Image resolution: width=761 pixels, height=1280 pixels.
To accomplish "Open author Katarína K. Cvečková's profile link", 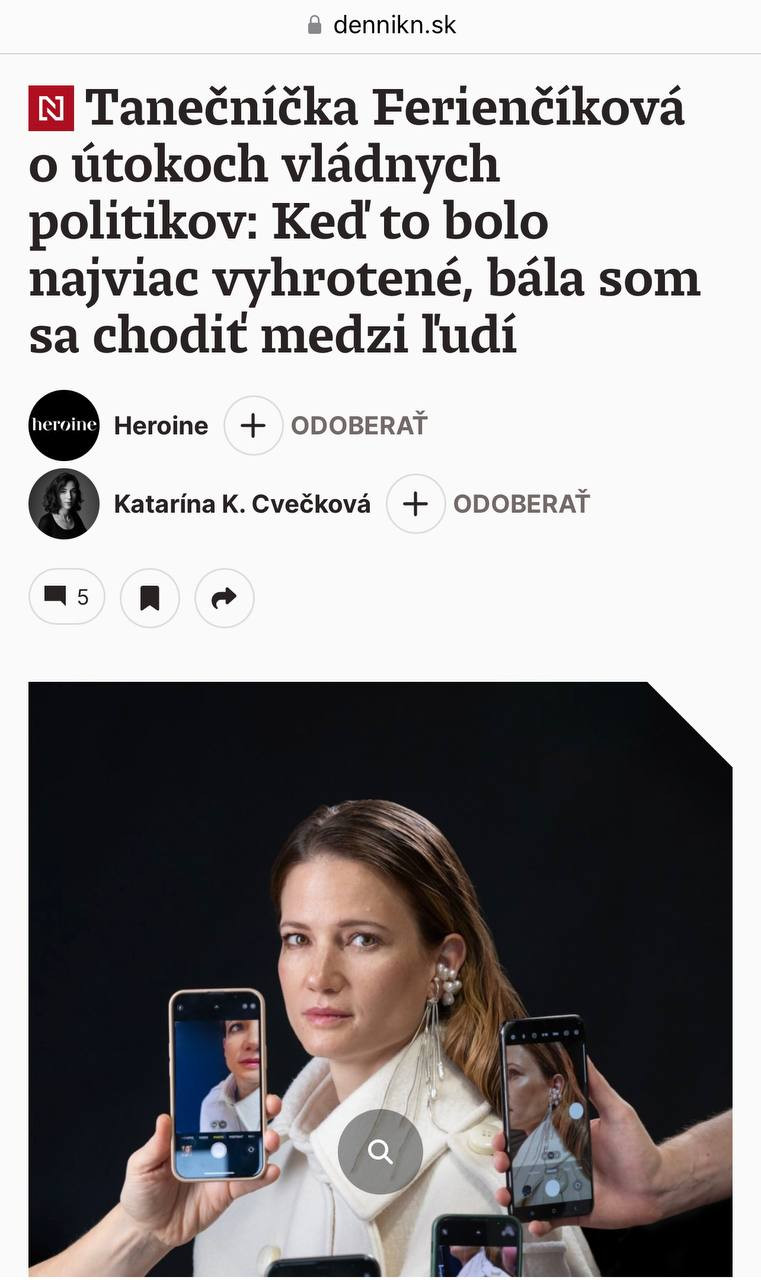I will tap(242, 504).
